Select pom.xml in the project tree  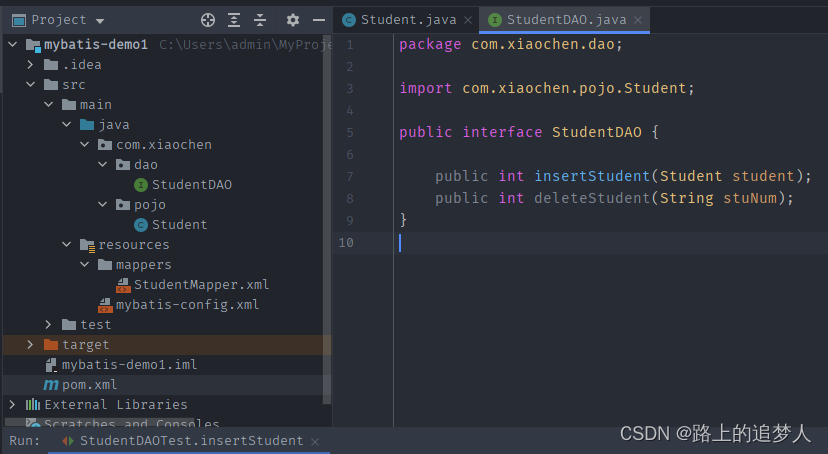pyautogui.click(x=89, y=385)
